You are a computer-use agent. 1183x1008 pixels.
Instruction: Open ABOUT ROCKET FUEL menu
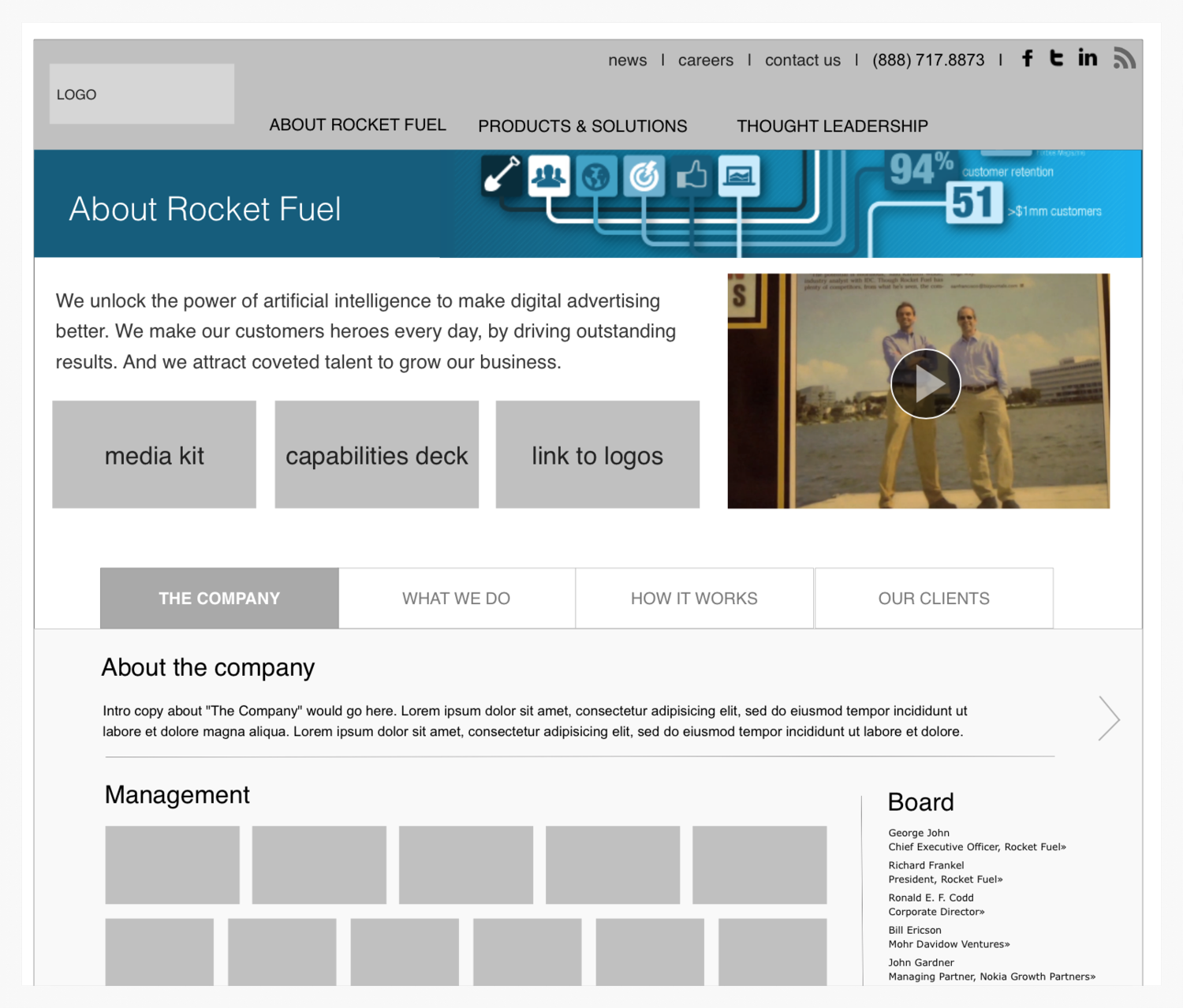tap(358, 125)
